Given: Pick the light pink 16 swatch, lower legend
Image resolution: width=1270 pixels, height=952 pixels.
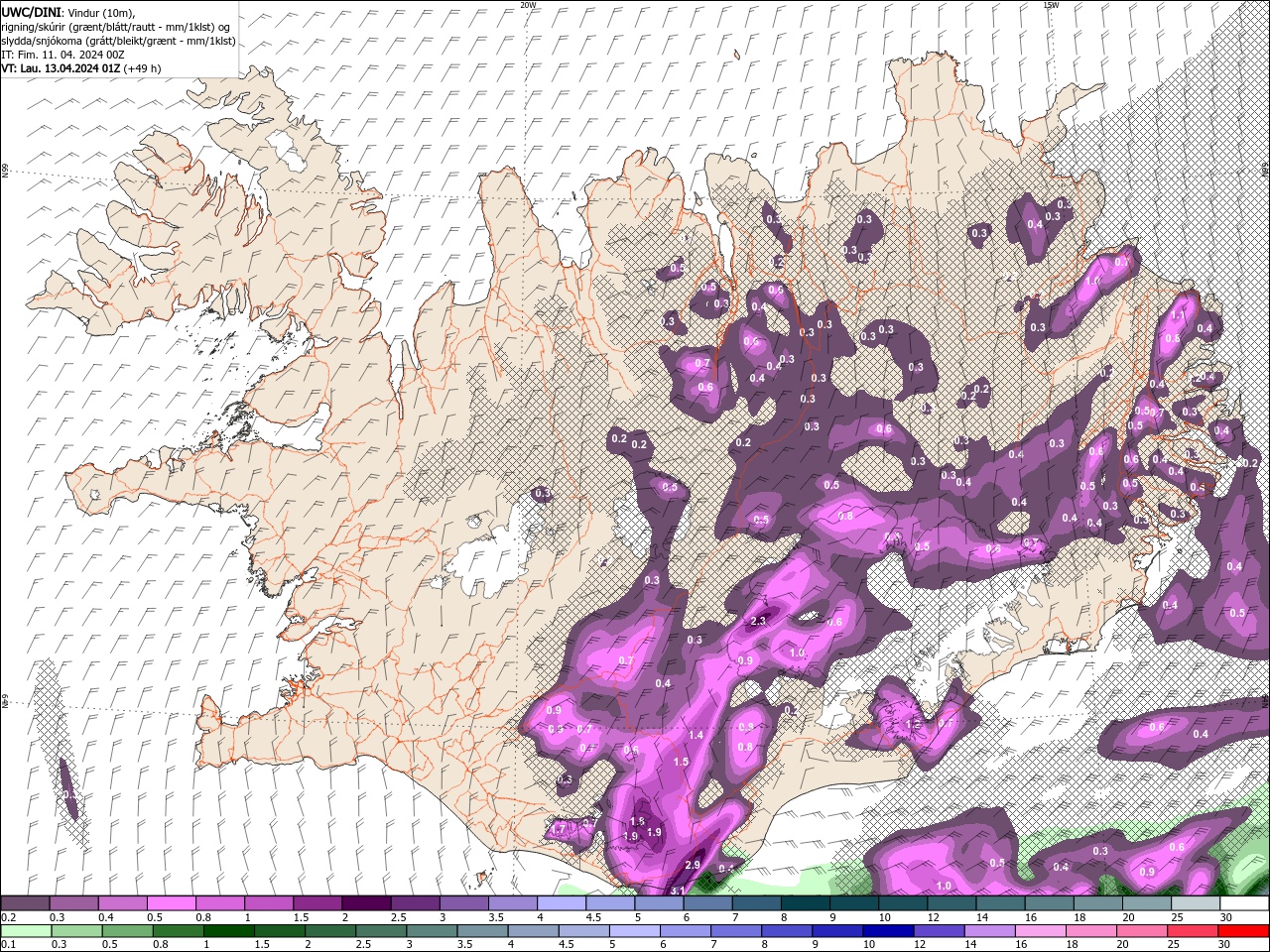Looking at the screenshot, I should (1042, 931).
